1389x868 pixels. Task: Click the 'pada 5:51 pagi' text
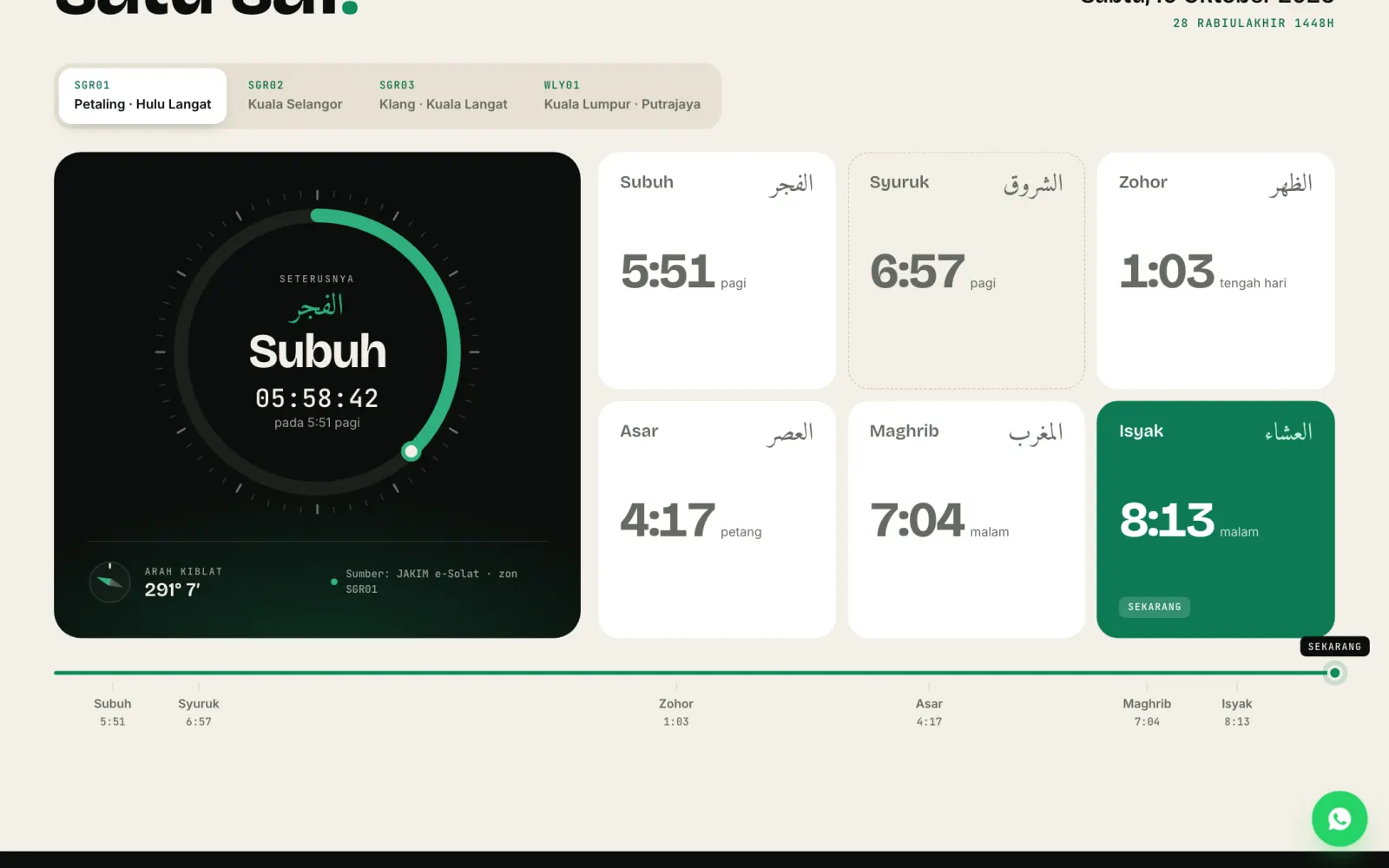pos(317,423)
